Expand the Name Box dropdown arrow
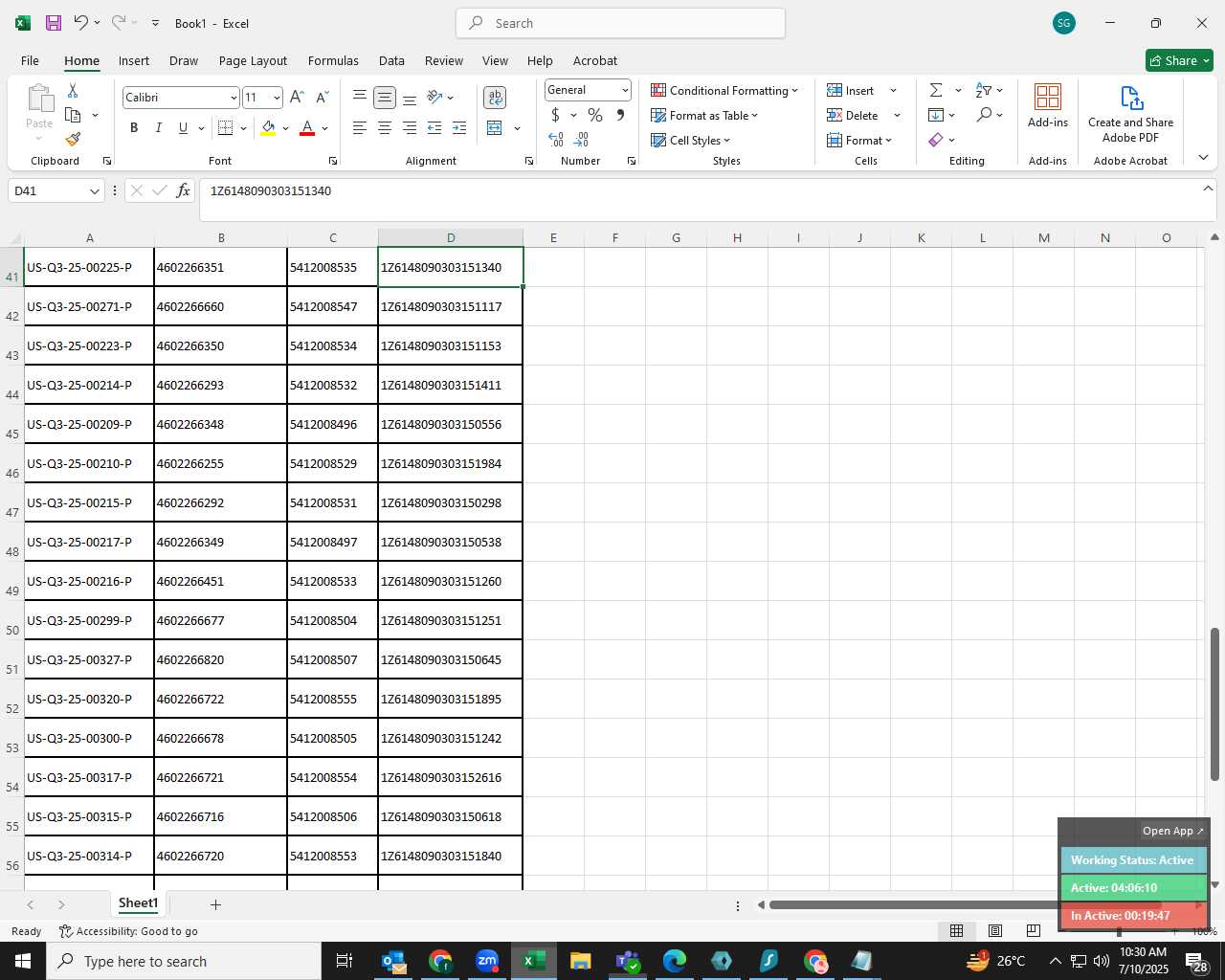Image resolution: width=1225 pixels, height=980 pixels. 94,191
